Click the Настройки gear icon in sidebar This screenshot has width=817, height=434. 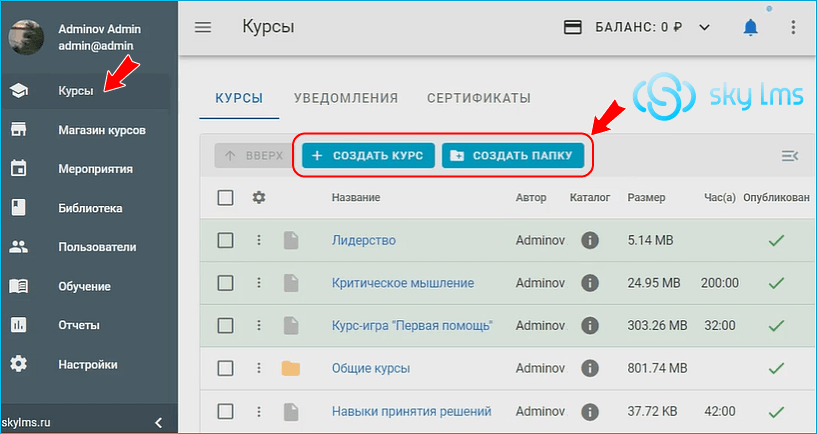19,364
